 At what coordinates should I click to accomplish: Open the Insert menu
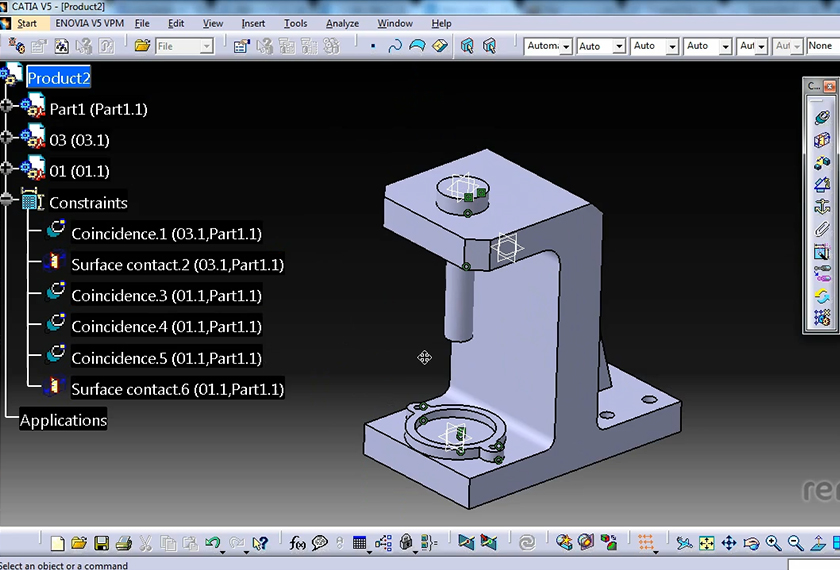(x=253, y=23)
